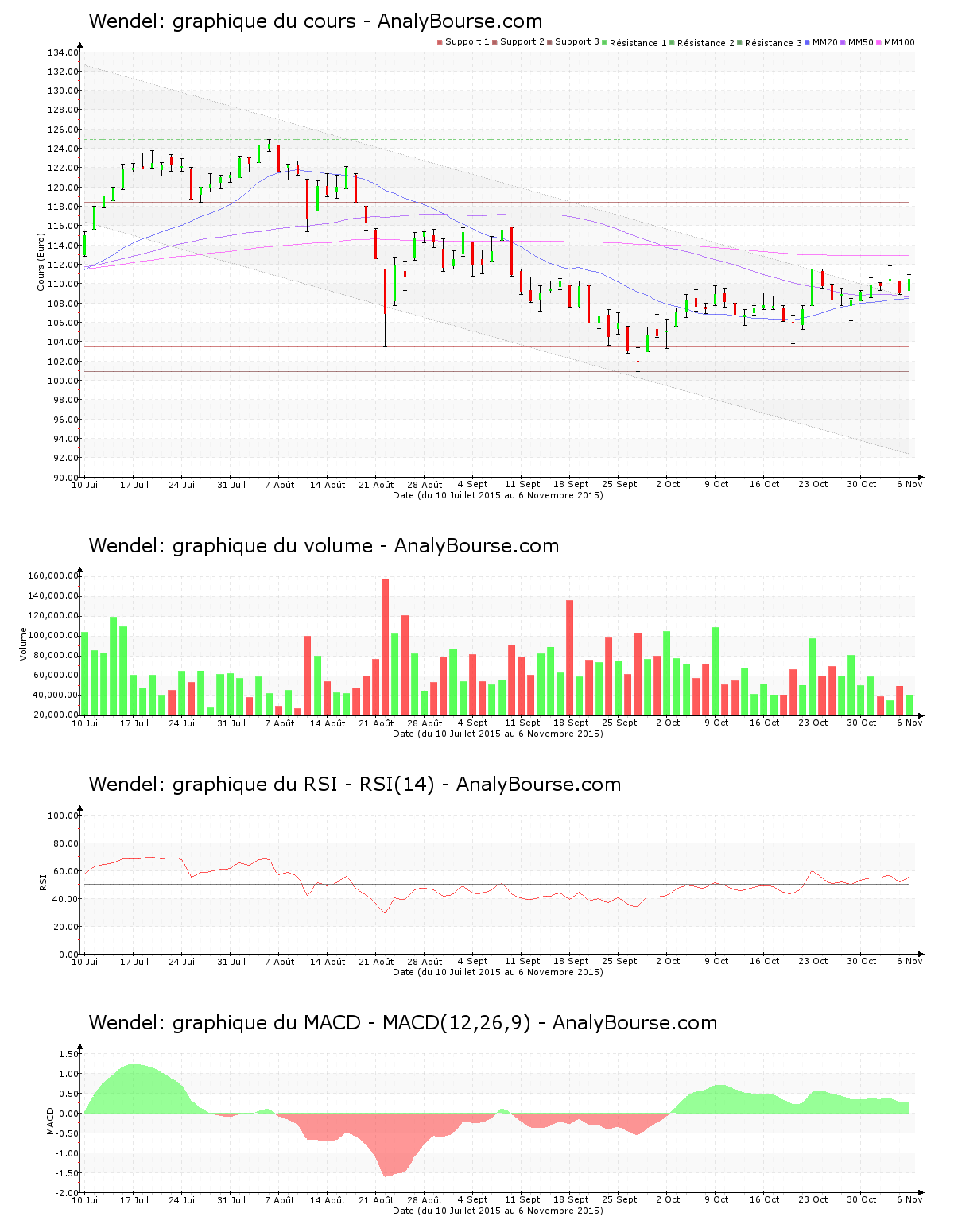This screenshot has height=1232, width=954.
Task: Click the 90.00 price axis value
Action: click(x=65, y=477)
